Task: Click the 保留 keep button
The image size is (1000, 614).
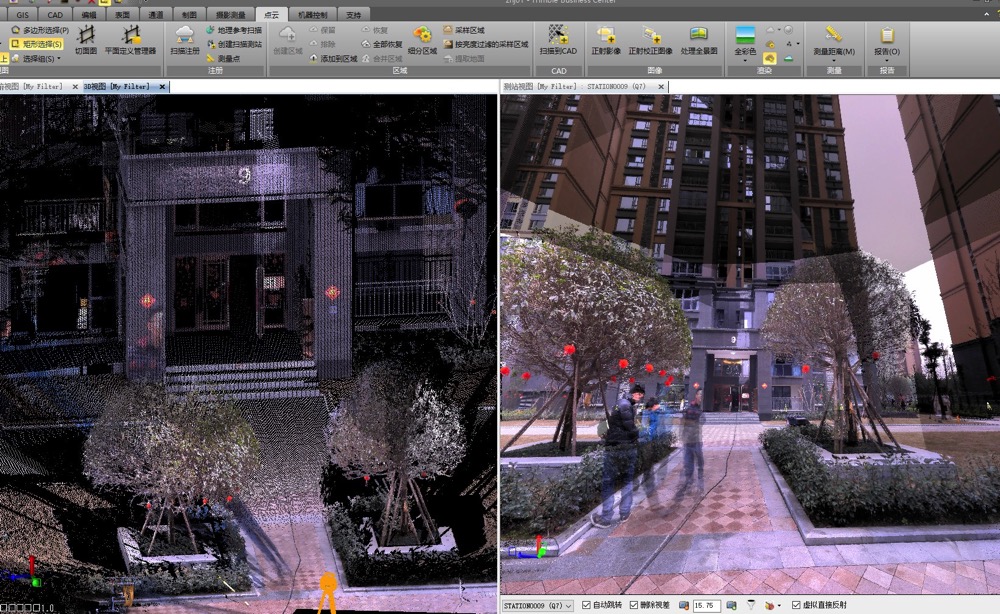Action: 322,30
